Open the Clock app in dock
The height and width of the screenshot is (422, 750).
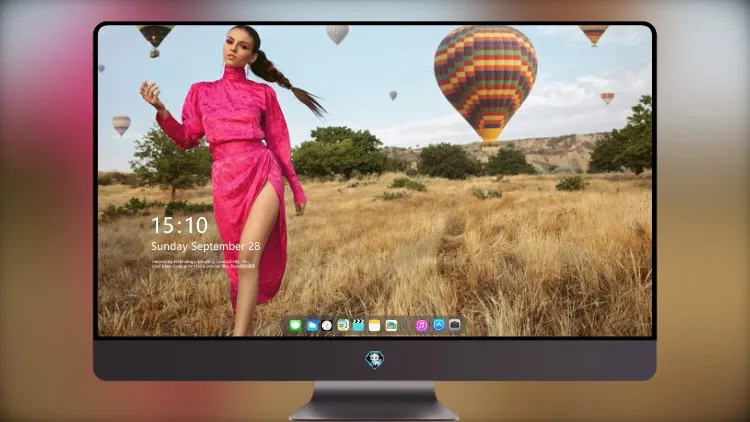tap(327, 325)
